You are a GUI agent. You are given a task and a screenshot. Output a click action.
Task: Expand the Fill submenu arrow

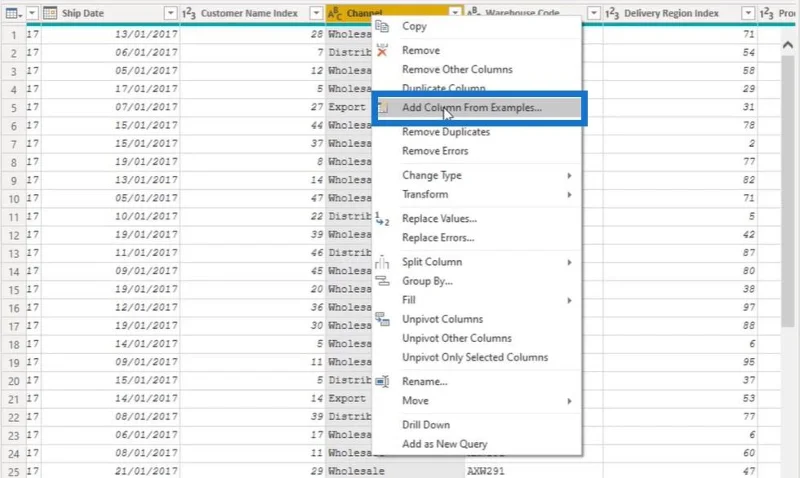pyautogui.click(x=569, y=300)
